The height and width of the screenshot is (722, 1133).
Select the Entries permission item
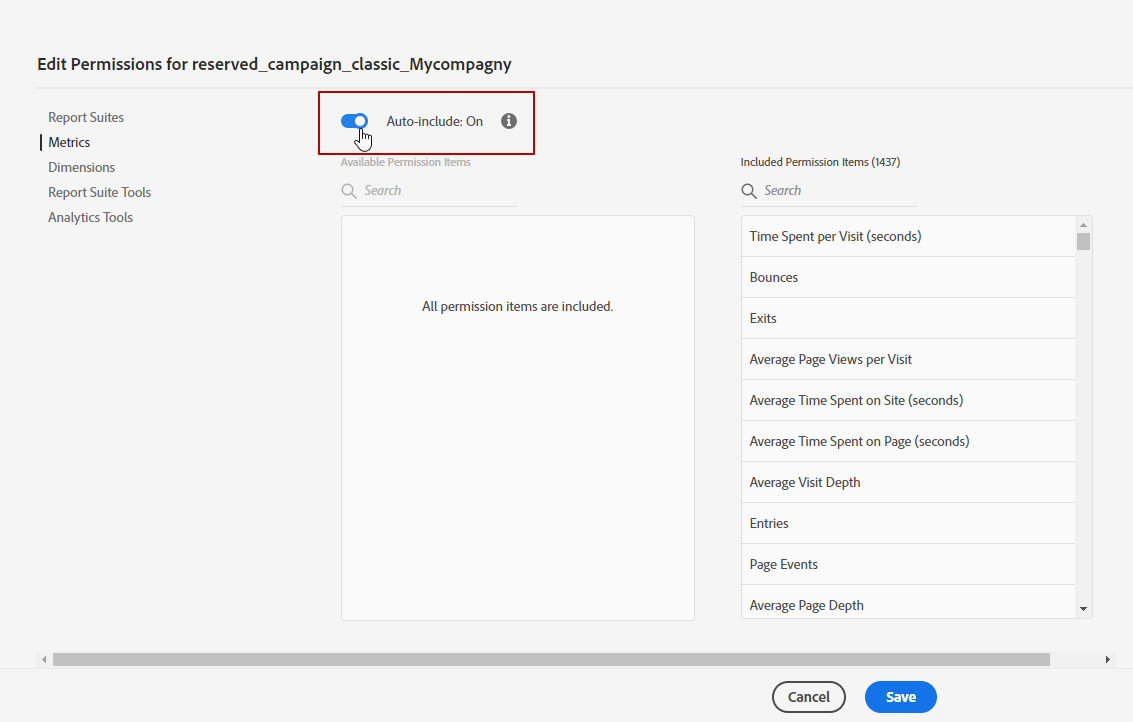coord(908,523)
